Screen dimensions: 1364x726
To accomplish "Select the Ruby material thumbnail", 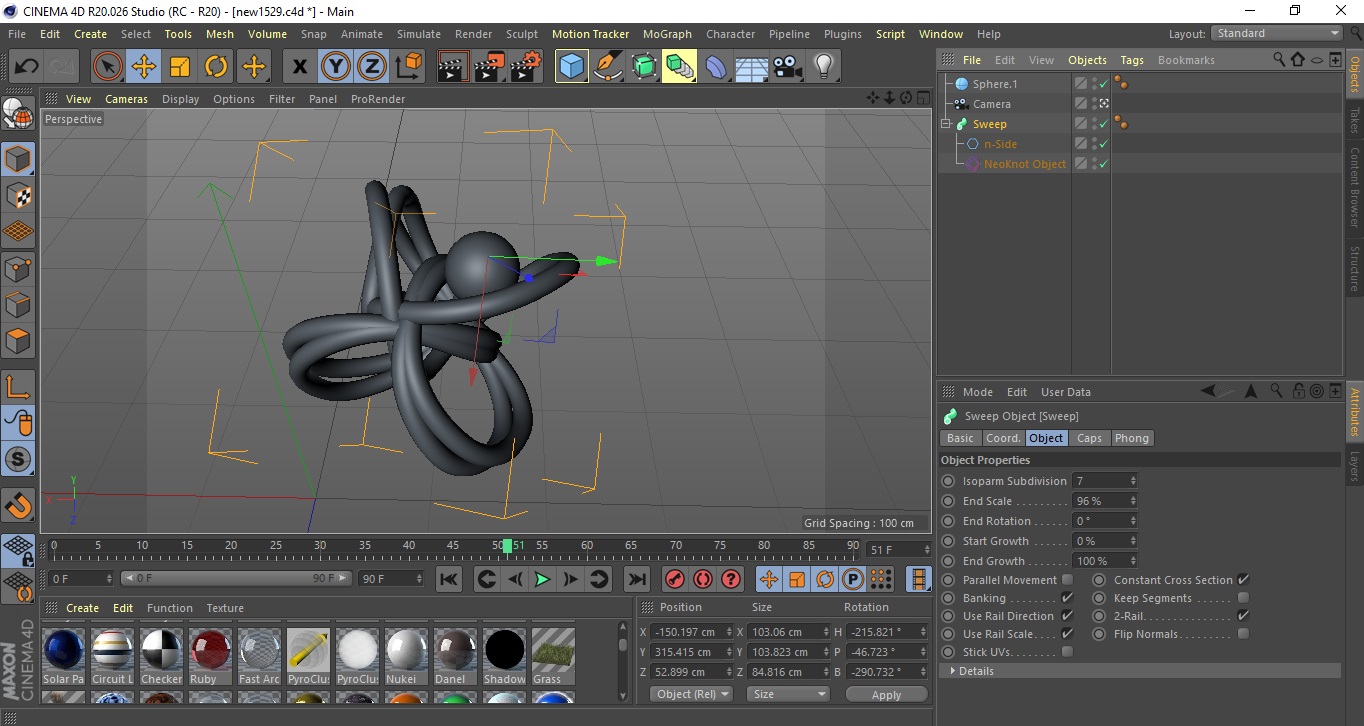I will pos(211,650).
